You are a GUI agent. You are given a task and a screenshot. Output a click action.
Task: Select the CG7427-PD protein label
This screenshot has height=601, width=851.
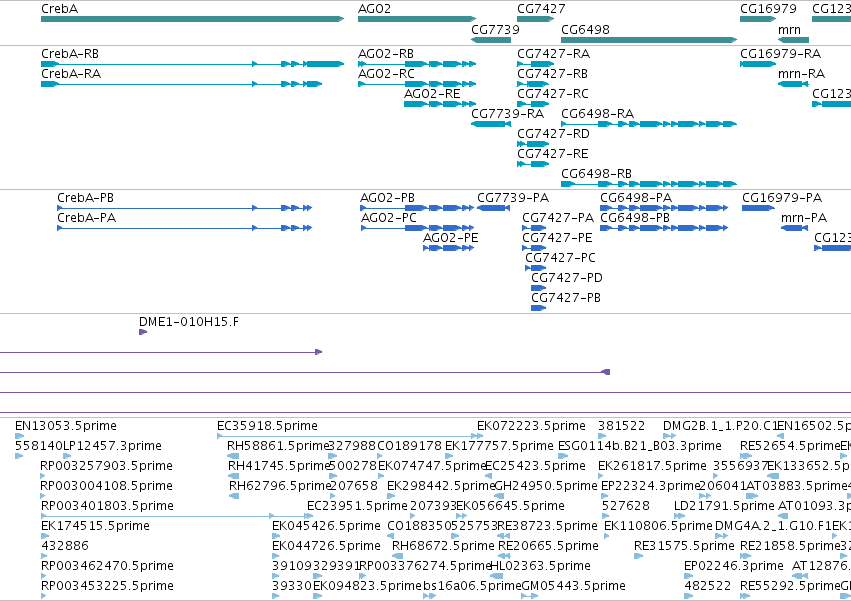[x=567, y=277]
